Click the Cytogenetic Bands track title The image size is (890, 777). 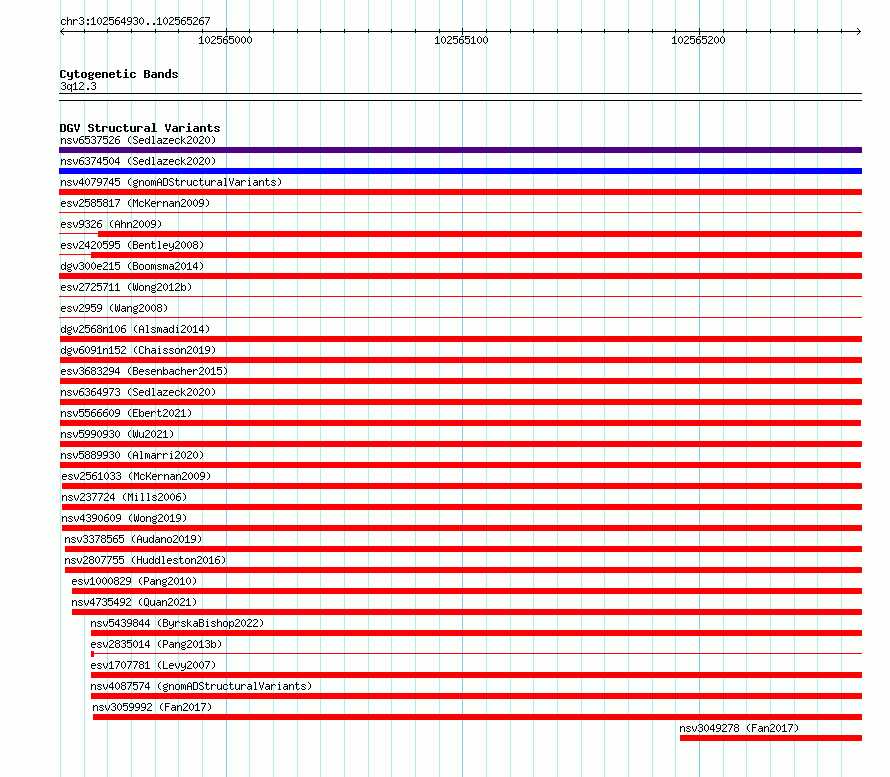pos(119,74)
